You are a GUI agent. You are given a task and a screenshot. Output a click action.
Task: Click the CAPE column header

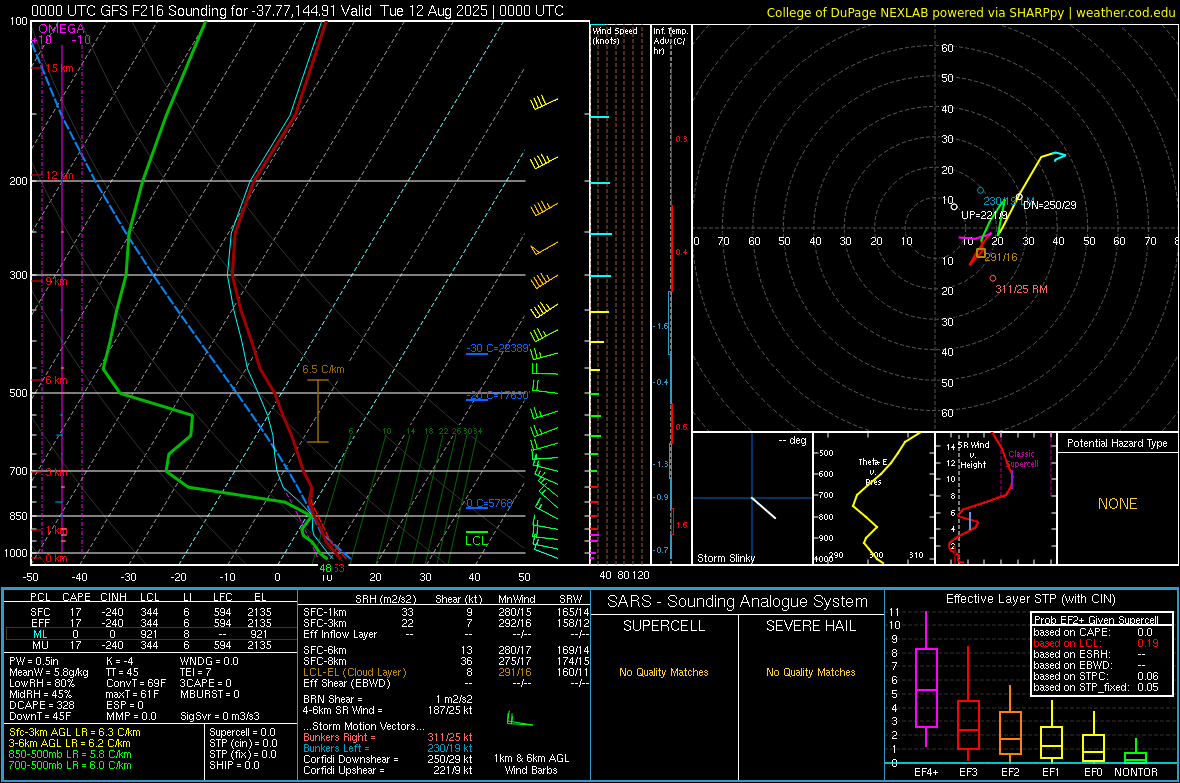pos(76,597)
